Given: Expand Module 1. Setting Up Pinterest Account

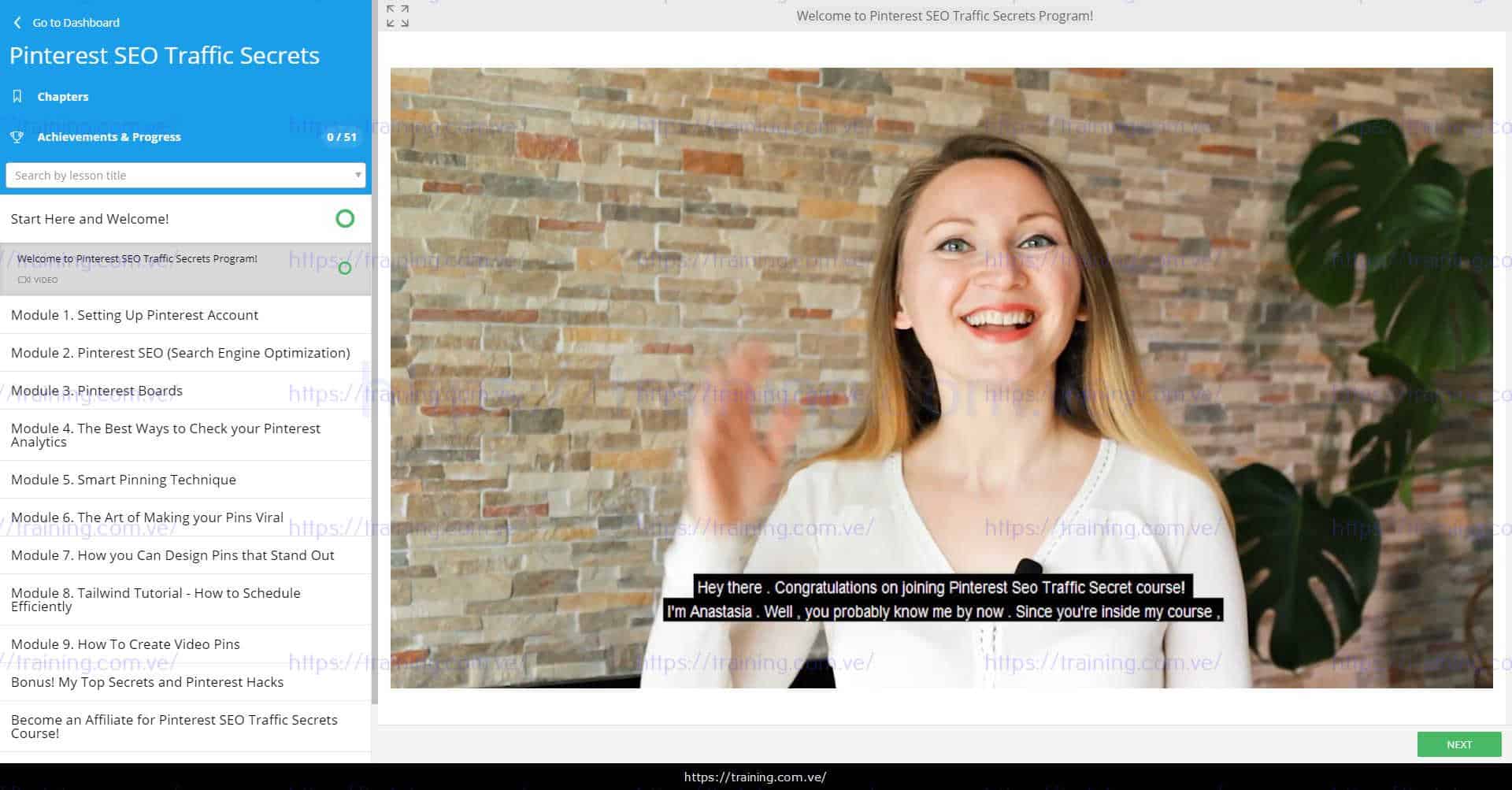Looking at the screenshot, I should tap(185, 315).
